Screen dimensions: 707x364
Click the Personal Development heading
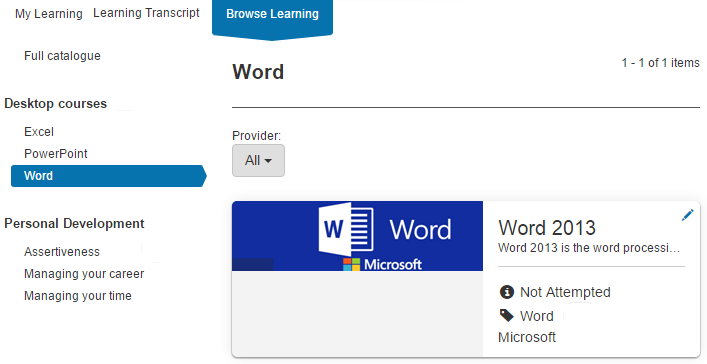point(74,224)
